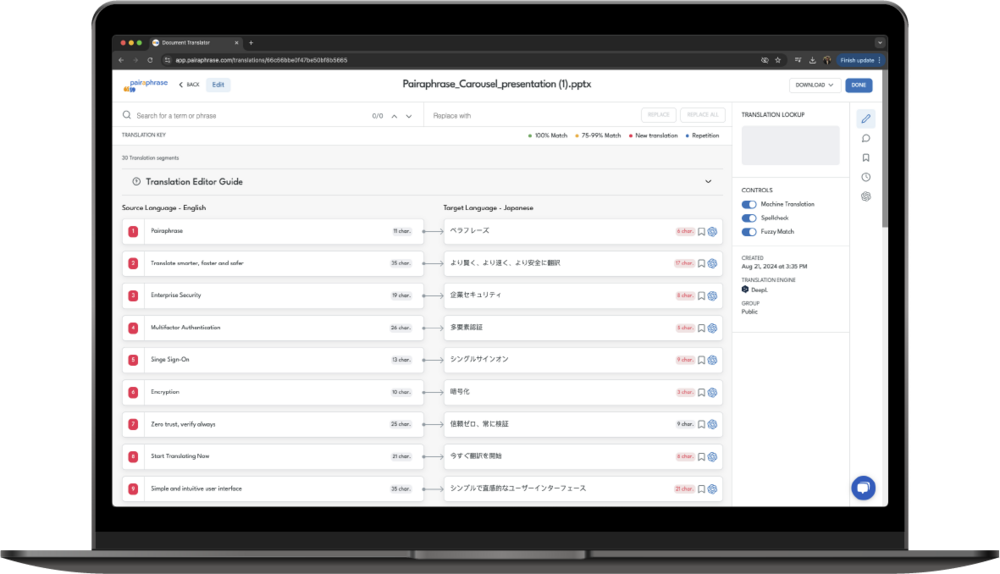Go to next search result arrow
This screenshot has width=1000, height=574.
click(x=409, y=116)
